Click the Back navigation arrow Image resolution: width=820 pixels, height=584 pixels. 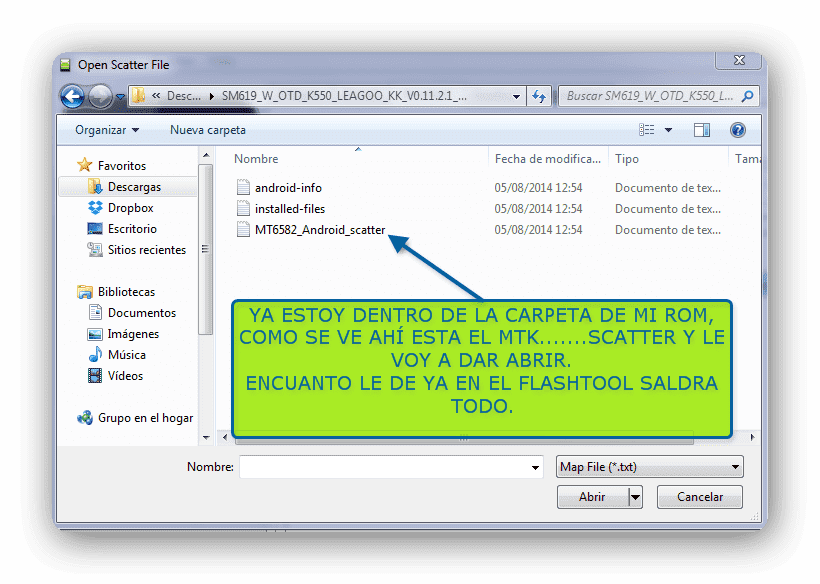tap(72, 97)
